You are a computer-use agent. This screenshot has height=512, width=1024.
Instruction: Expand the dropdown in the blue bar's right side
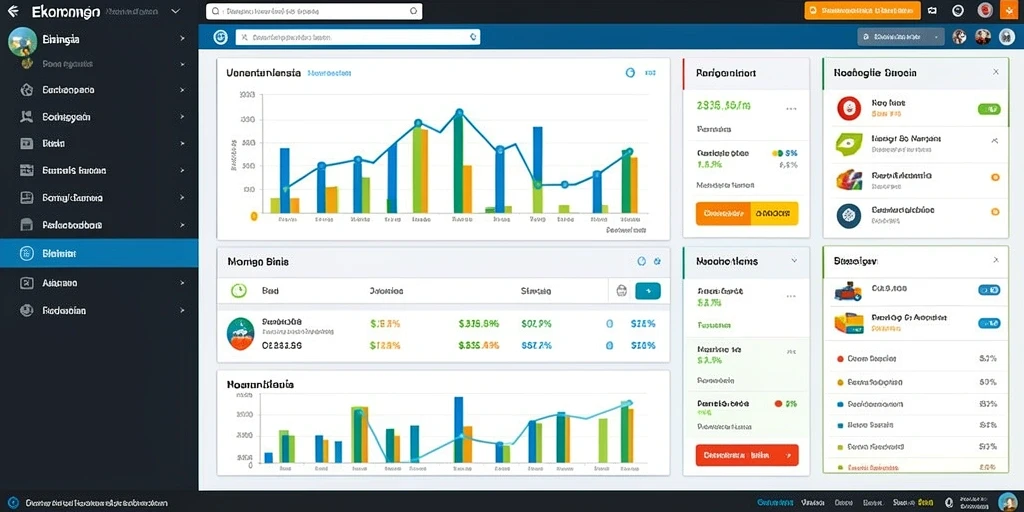(901, 37)
